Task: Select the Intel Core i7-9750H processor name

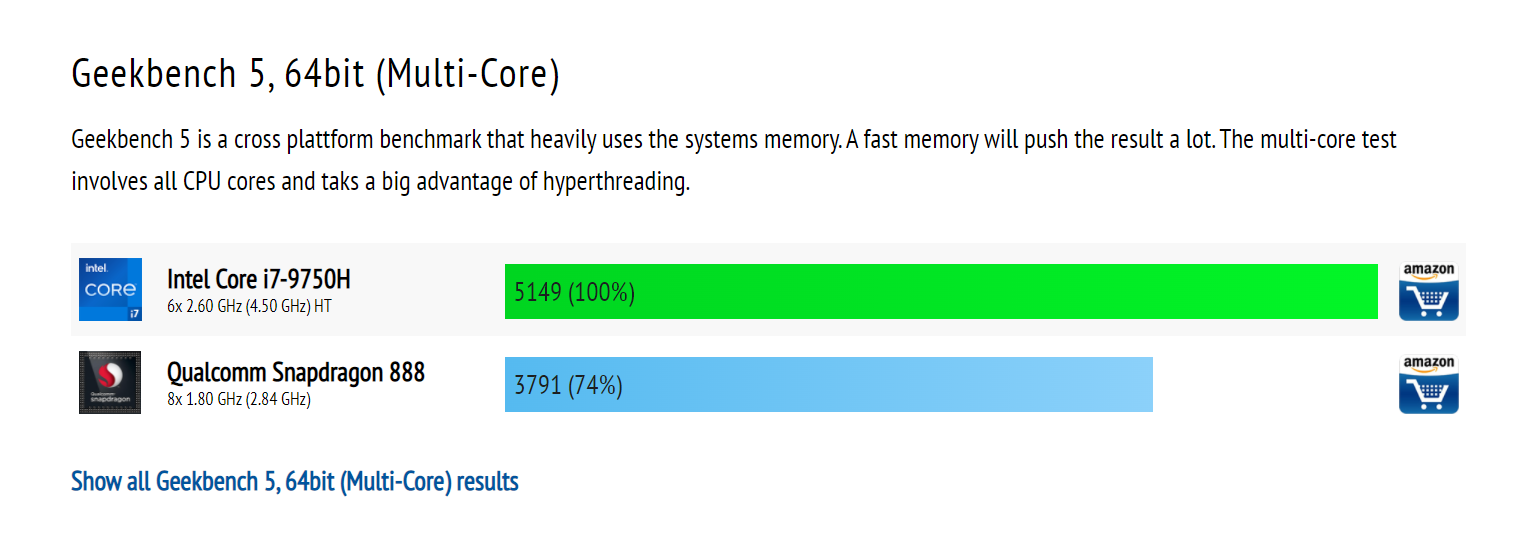Action: coord(259,278)
